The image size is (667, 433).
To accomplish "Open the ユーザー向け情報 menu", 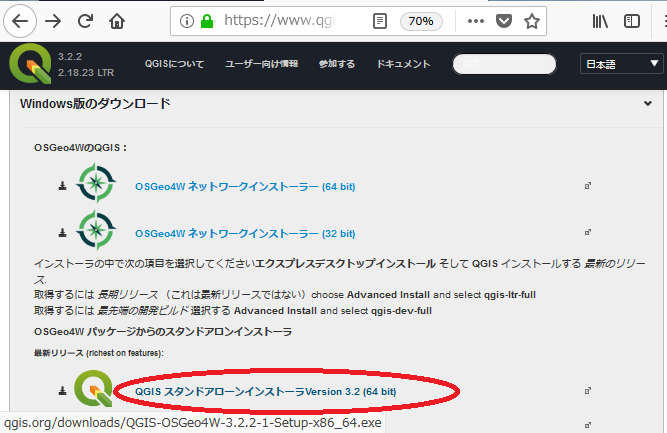I will click(x=262, y=64).
